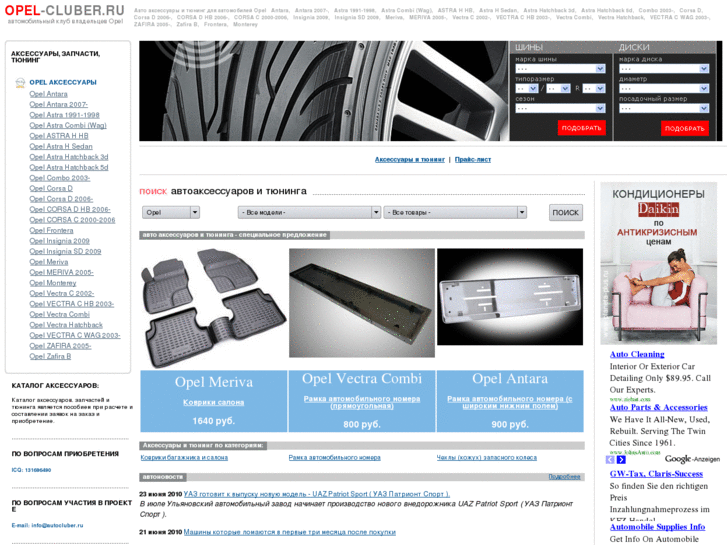This screenshot has height=545, width=727.
Task: Open Opel Corsa D link
Action: click(x=51, y=188)
